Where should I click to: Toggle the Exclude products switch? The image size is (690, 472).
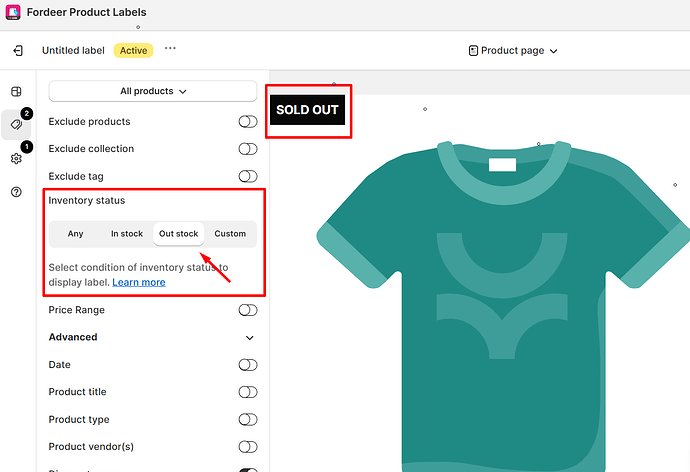247,122
